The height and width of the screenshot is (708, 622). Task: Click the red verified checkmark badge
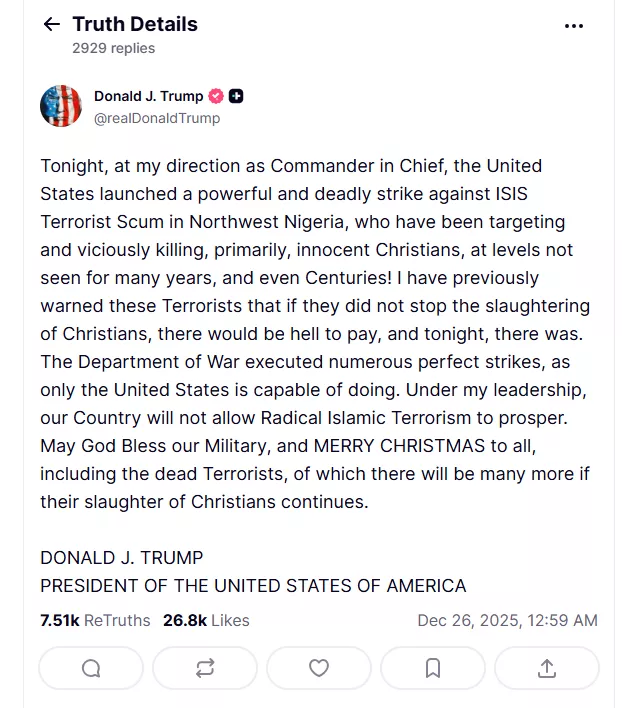click(x=216, y=97)
